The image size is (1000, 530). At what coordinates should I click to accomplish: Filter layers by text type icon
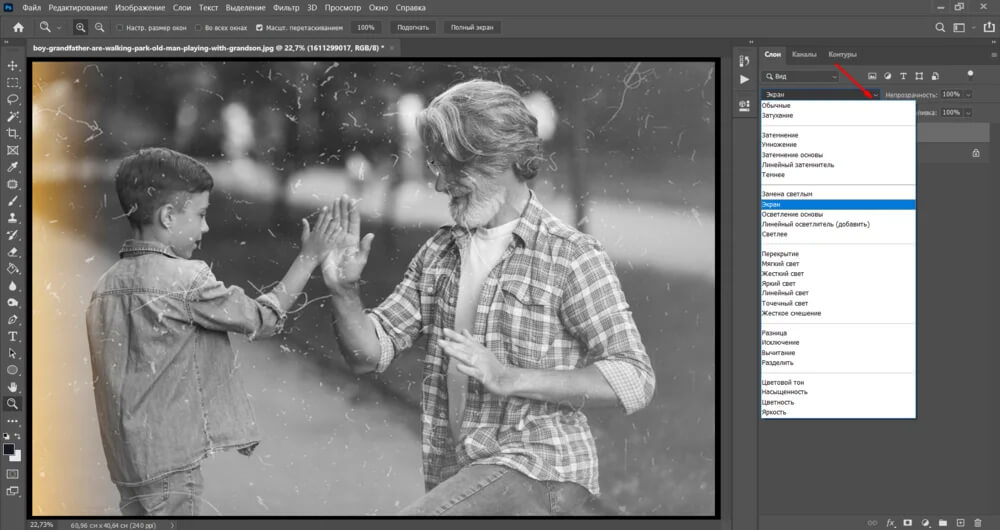tap(904, 76)
